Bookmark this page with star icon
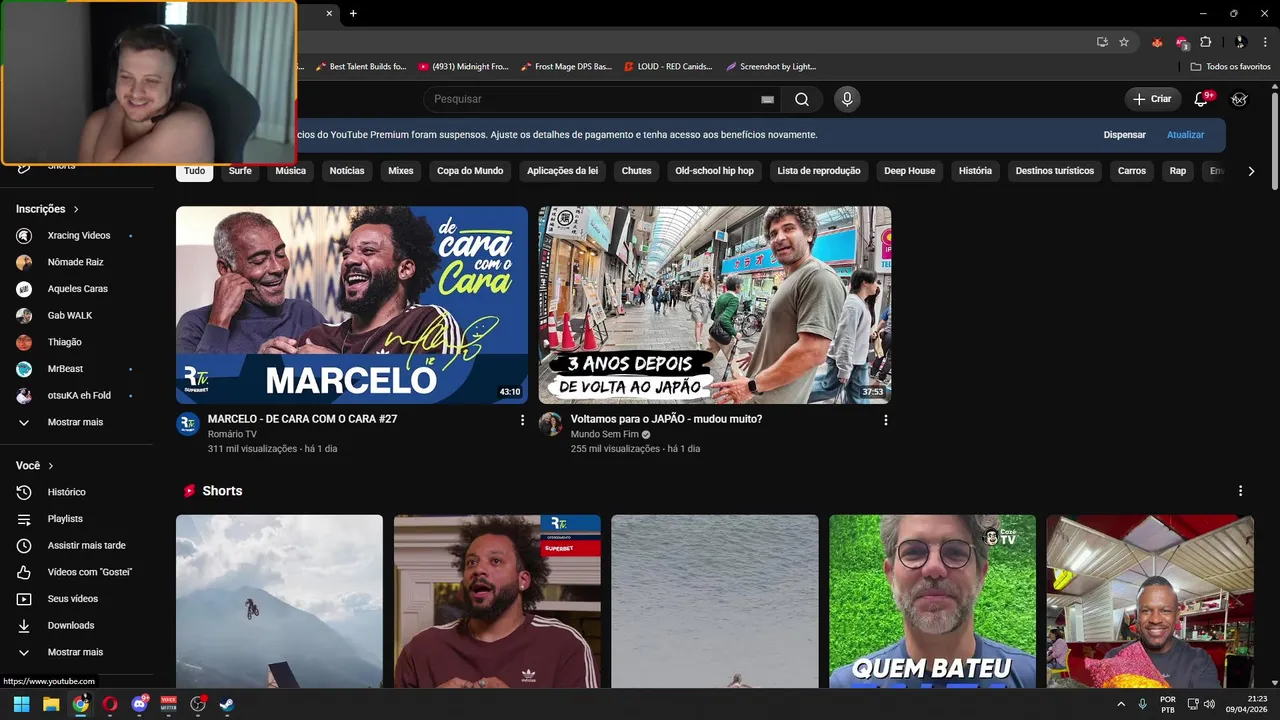Screen dimensions: 1280x720 pos(1124,42)
